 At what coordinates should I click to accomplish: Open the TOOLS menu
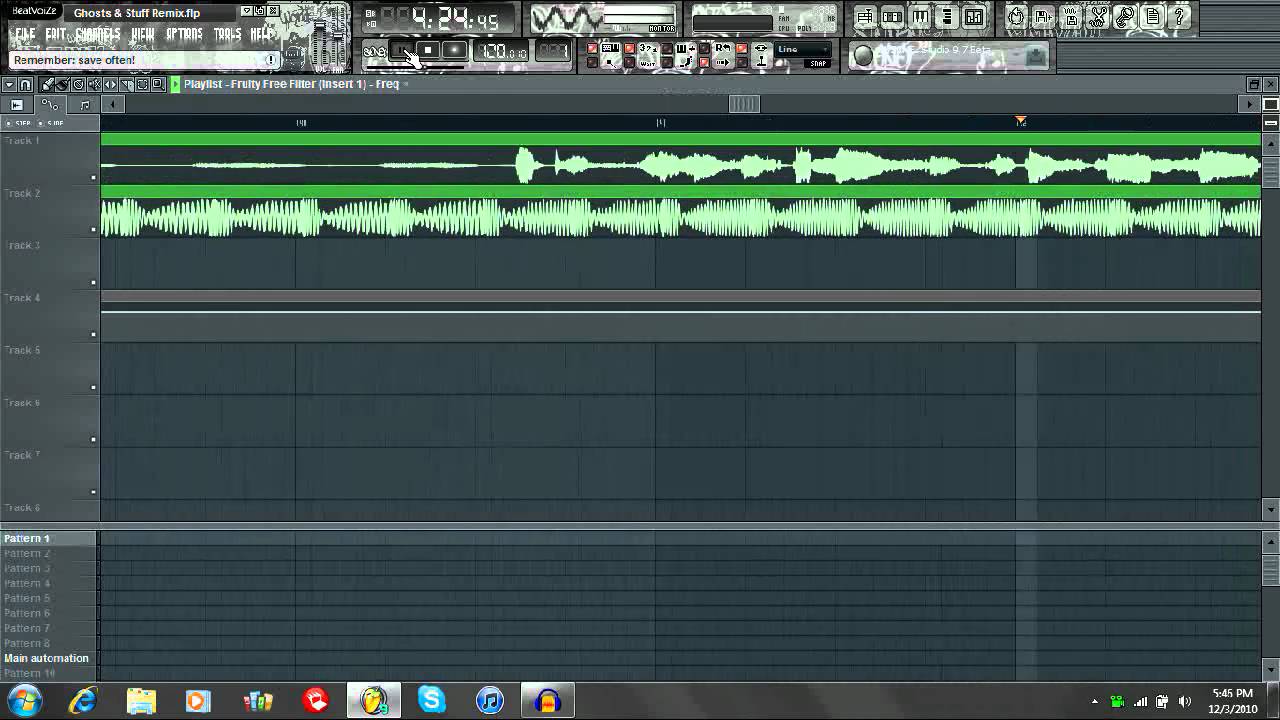(228, 34)
